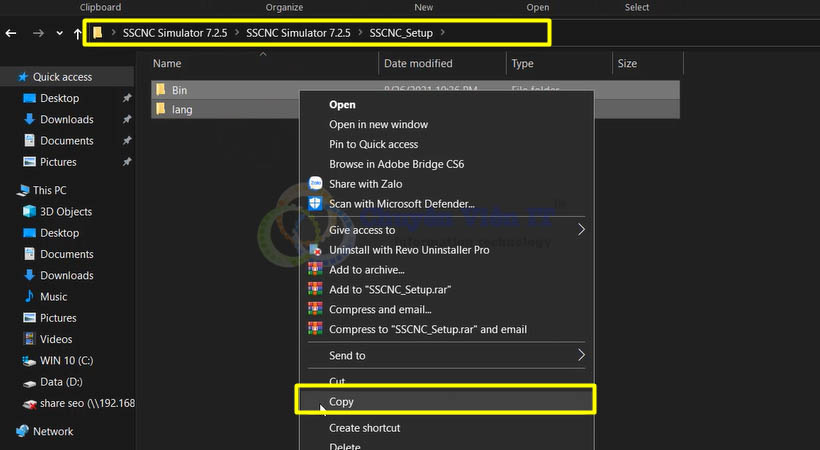
Task: Click the Back navigation arrow
Action: [x=11, y=33]
